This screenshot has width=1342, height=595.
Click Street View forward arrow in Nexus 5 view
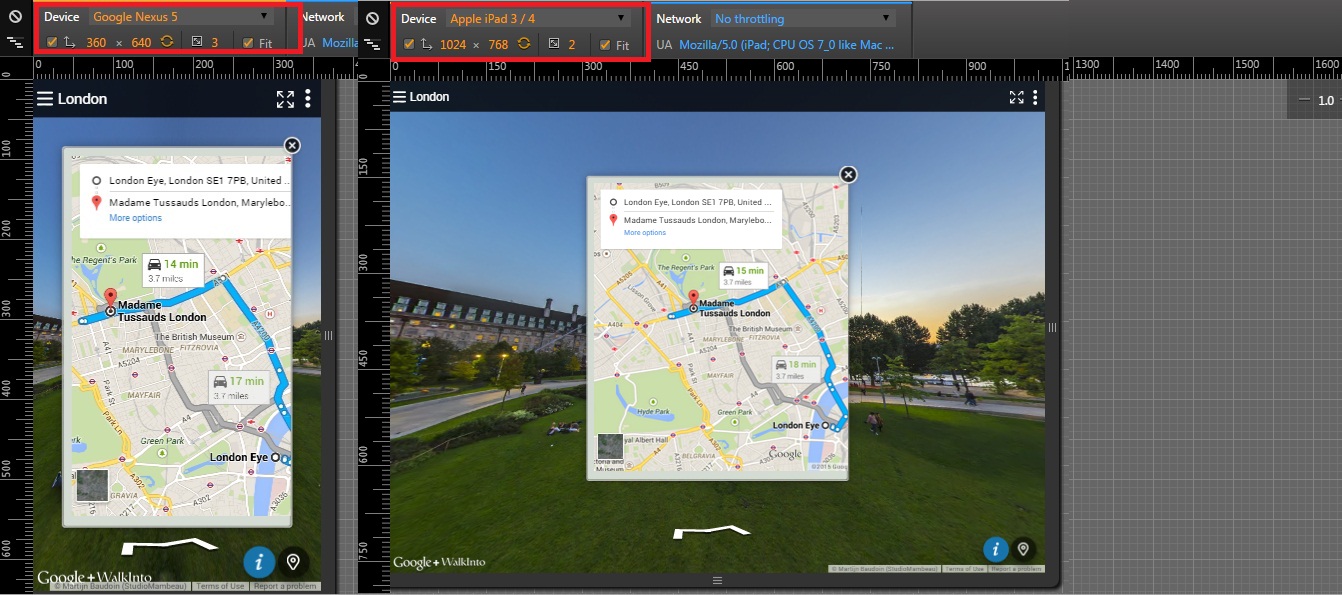pos(169,546)
